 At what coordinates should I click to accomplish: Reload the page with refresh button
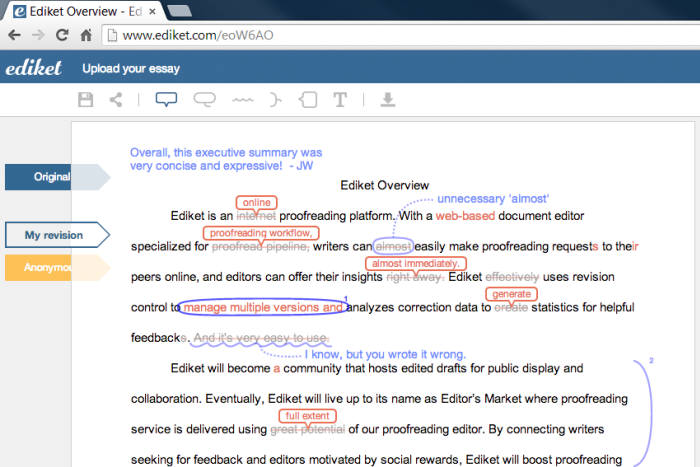point(62,35)
